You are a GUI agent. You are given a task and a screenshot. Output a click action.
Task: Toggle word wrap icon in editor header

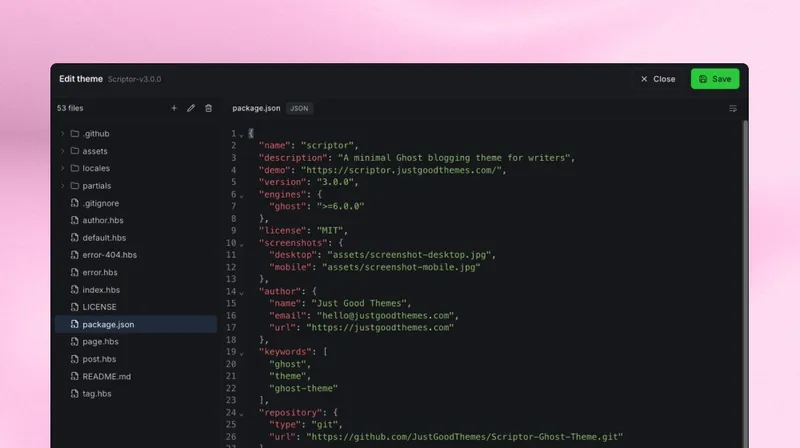coord(733,109)
